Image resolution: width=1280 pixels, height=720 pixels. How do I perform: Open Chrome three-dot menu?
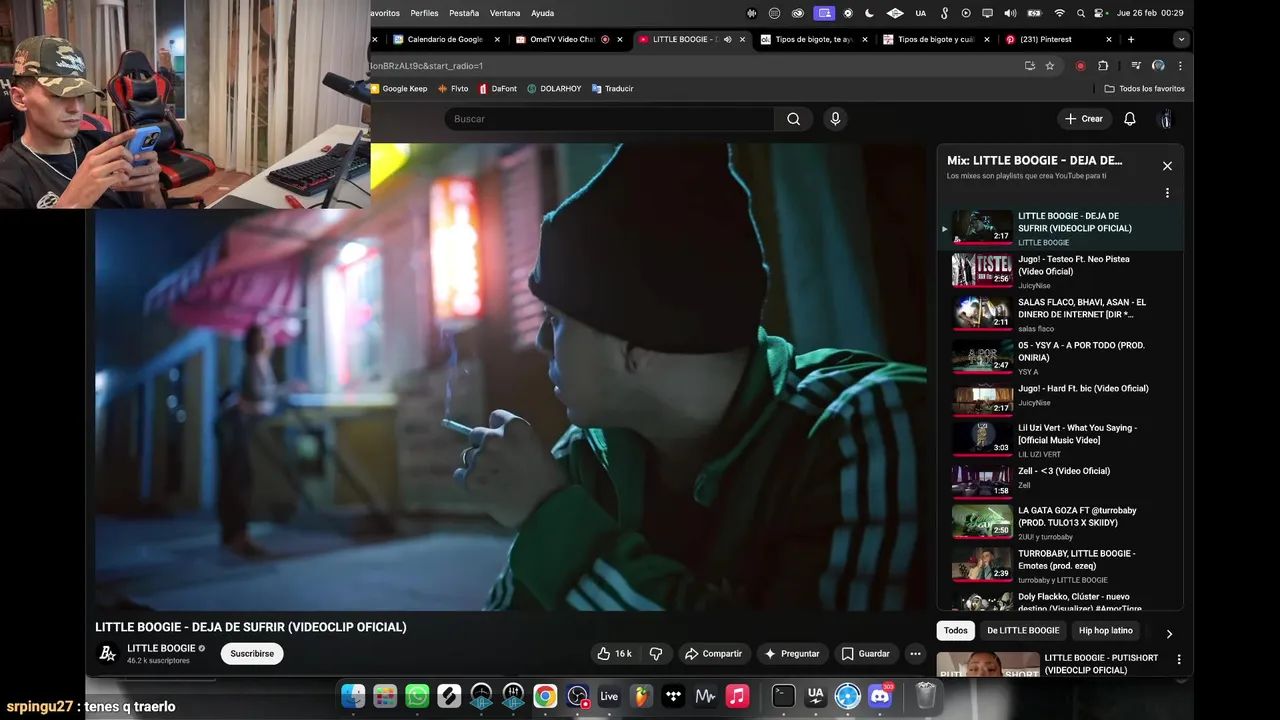click(1180, 66)
